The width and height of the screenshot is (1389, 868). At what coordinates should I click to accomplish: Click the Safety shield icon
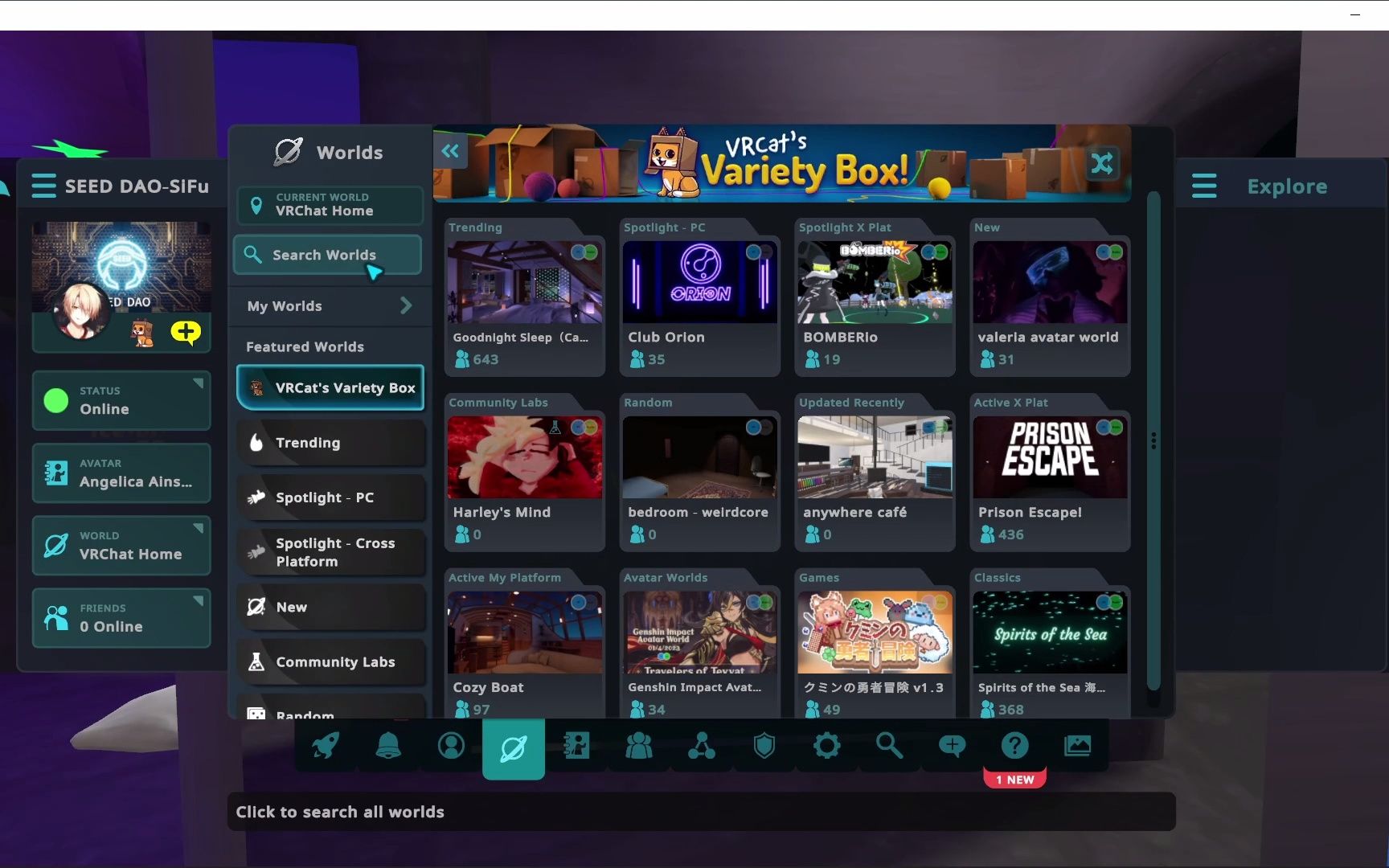pos(764,747)
